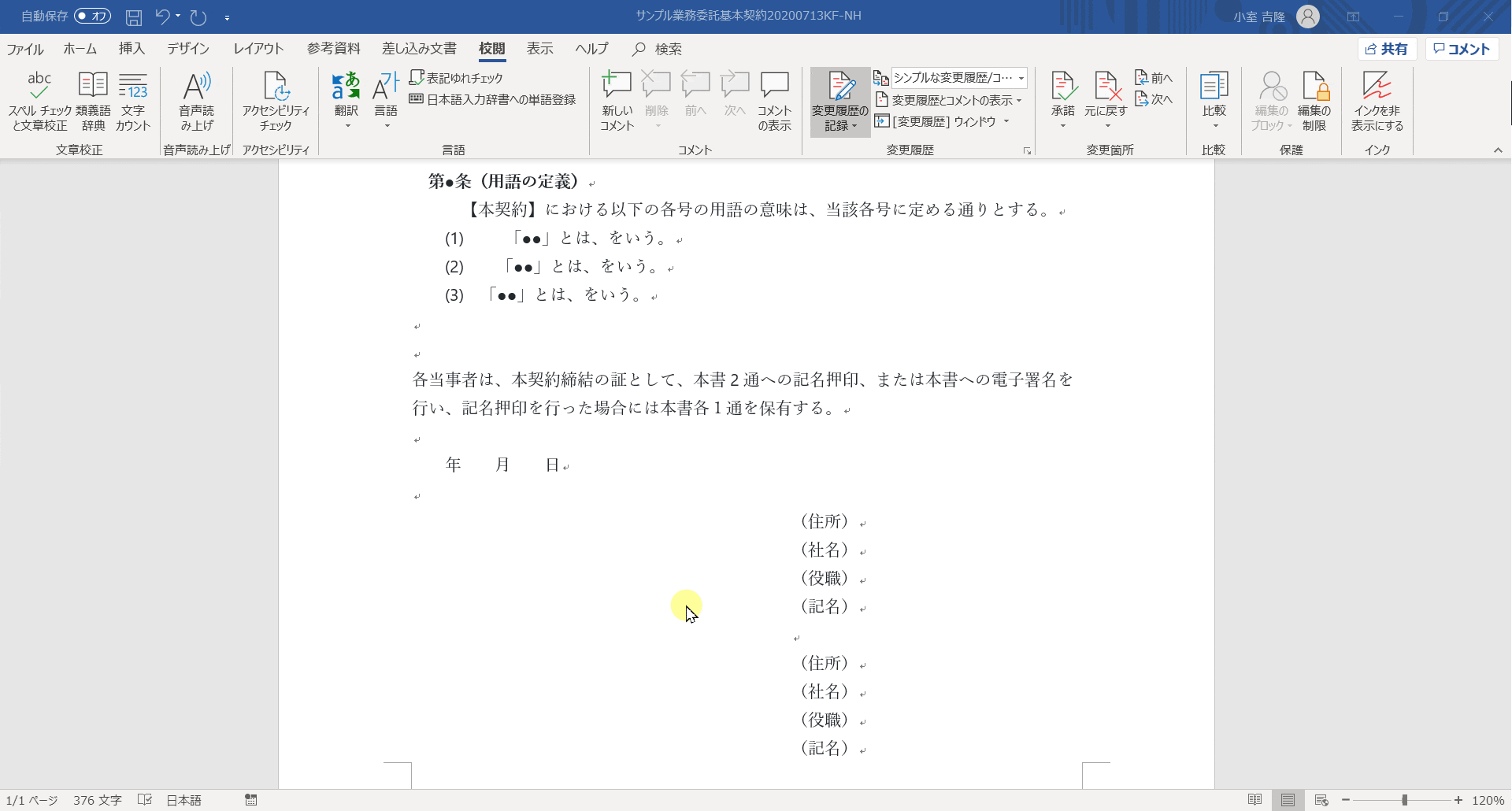Show comments (コメントの表示)
1512x811 pixels.
774,101
